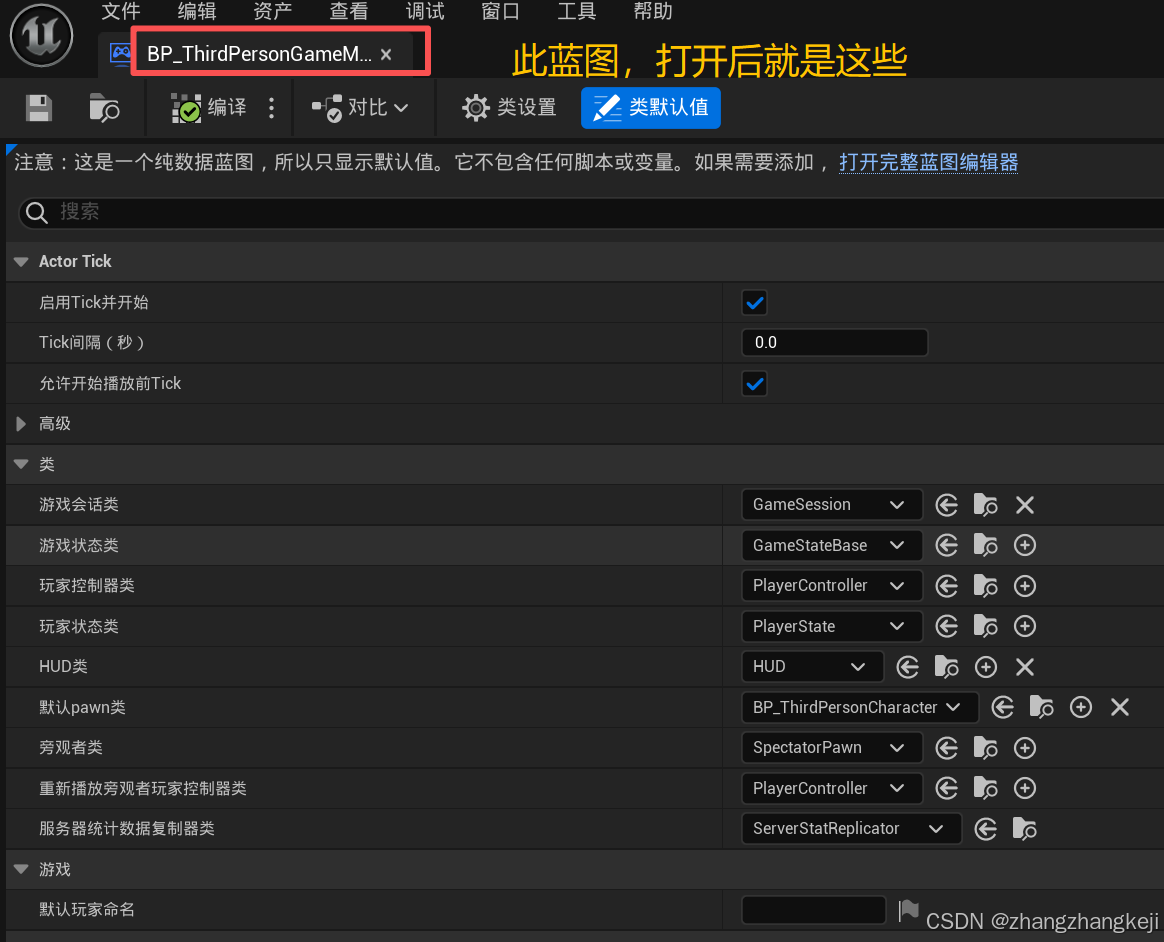Screen dimensions: 1164x942
Task: Use selected asset arrow for 游戏会话类
Action: [x=946, y=505]
